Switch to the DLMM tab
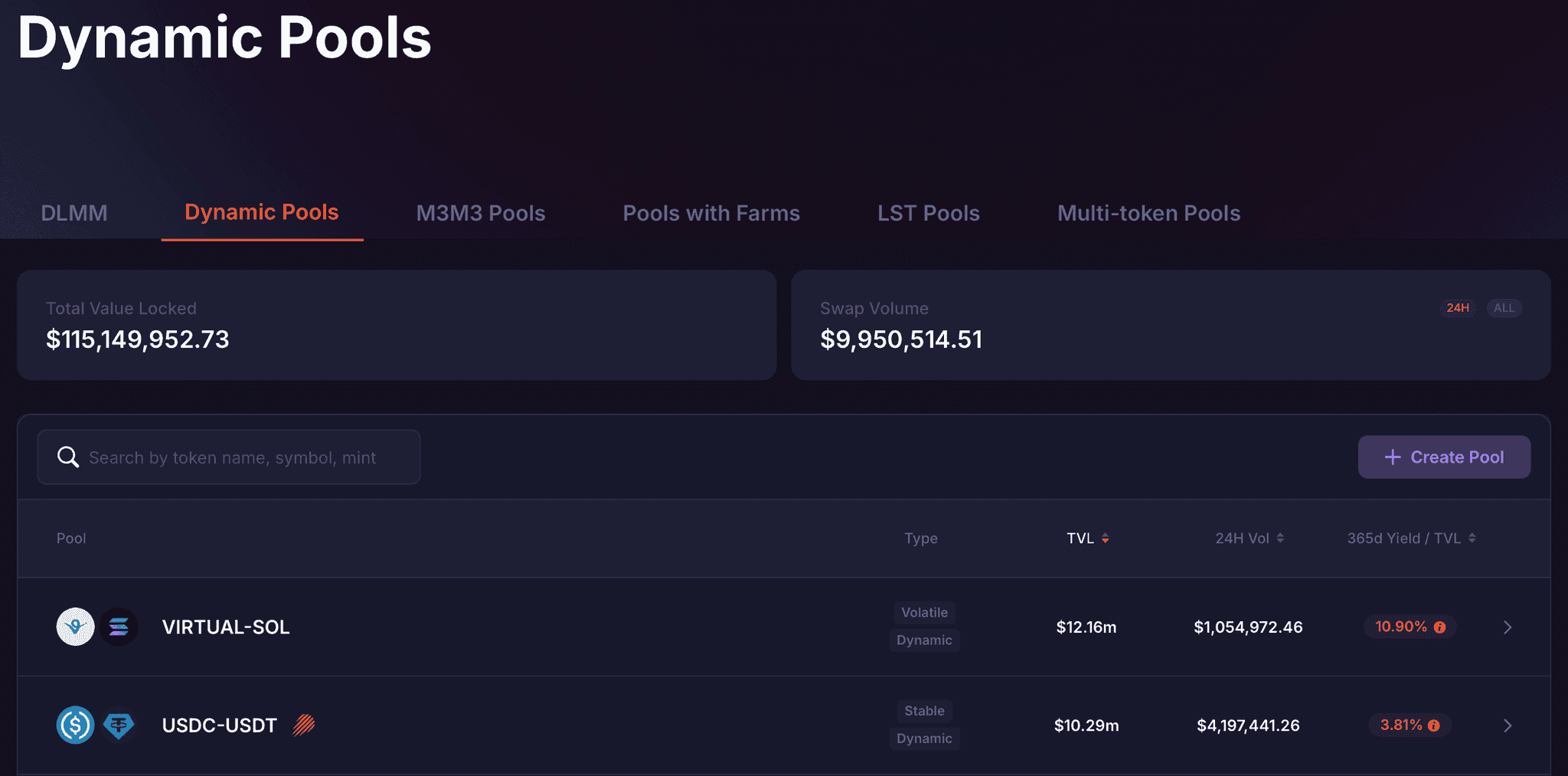This screenshot has height=776, width=1568. (x=74, y=213)
